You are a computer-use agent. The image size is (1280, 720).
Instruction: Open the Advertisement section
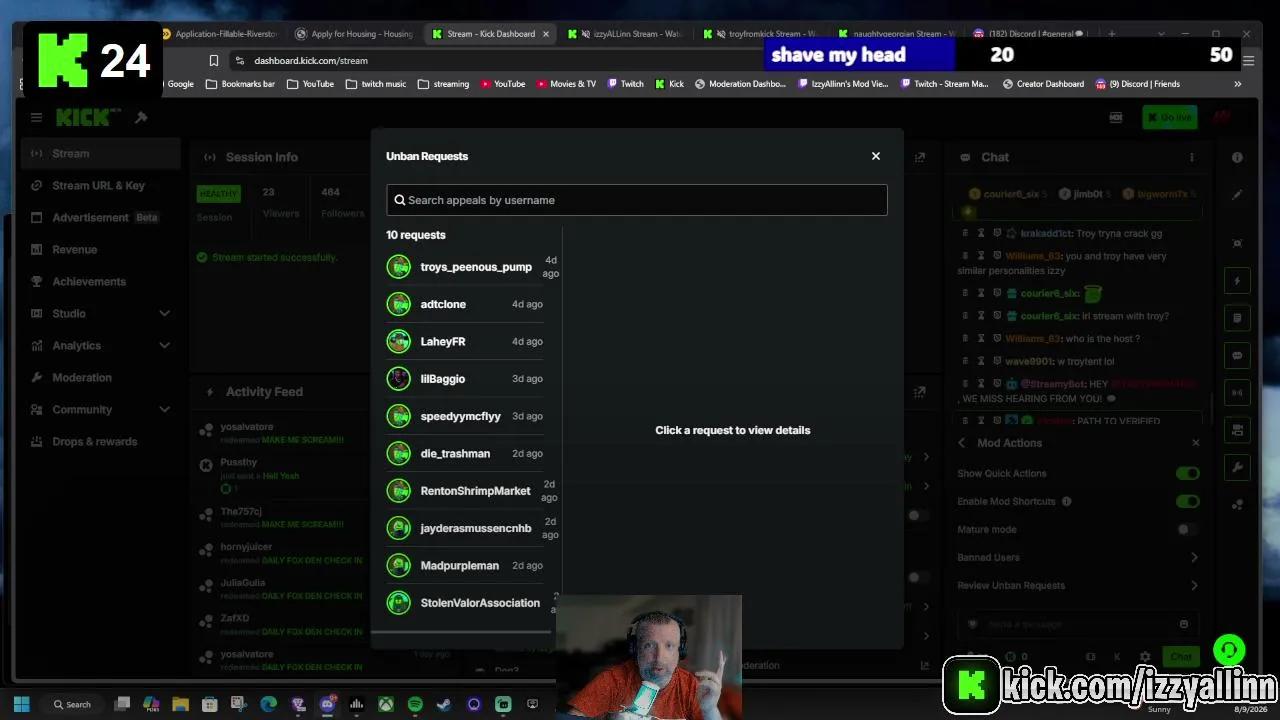100,217
